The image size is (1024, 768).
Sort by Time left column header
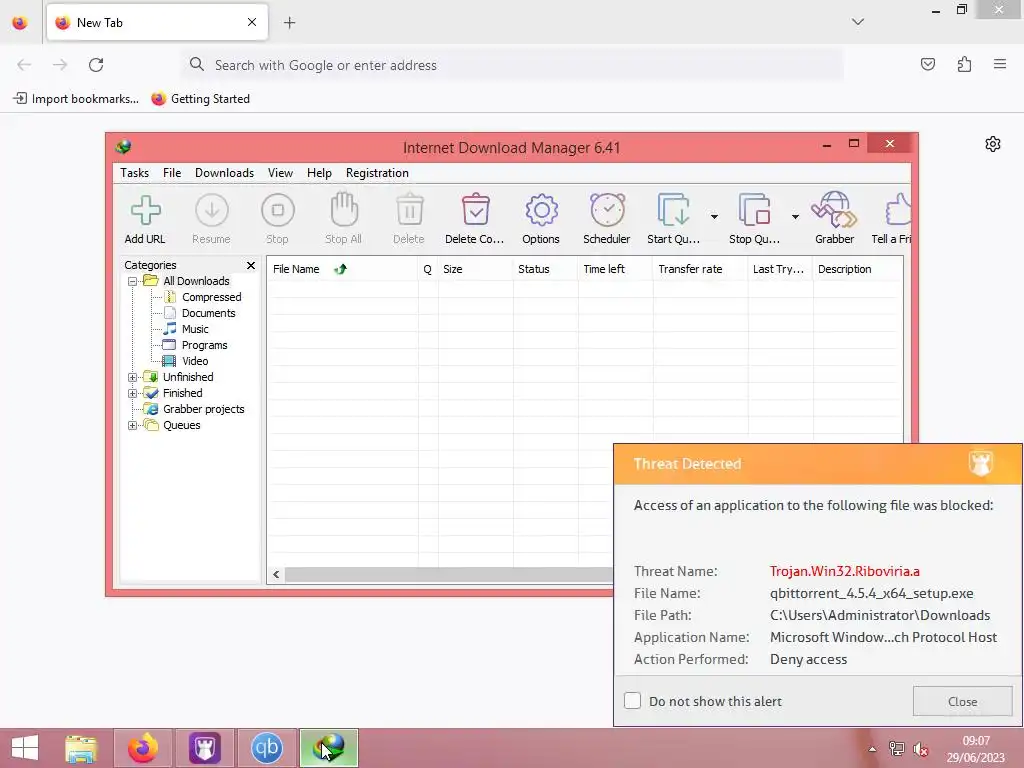615,269
